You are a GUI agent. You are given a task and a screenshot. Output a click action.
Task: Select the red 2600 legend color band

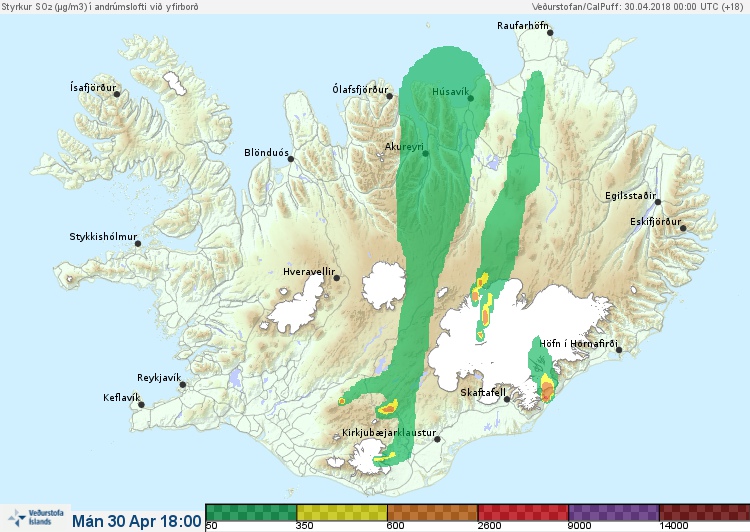pyautogui.click(x=523, y=512)
